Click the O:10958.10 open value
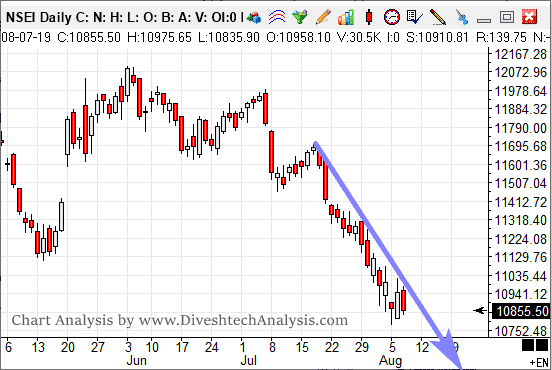 click(x=299, y=37)
